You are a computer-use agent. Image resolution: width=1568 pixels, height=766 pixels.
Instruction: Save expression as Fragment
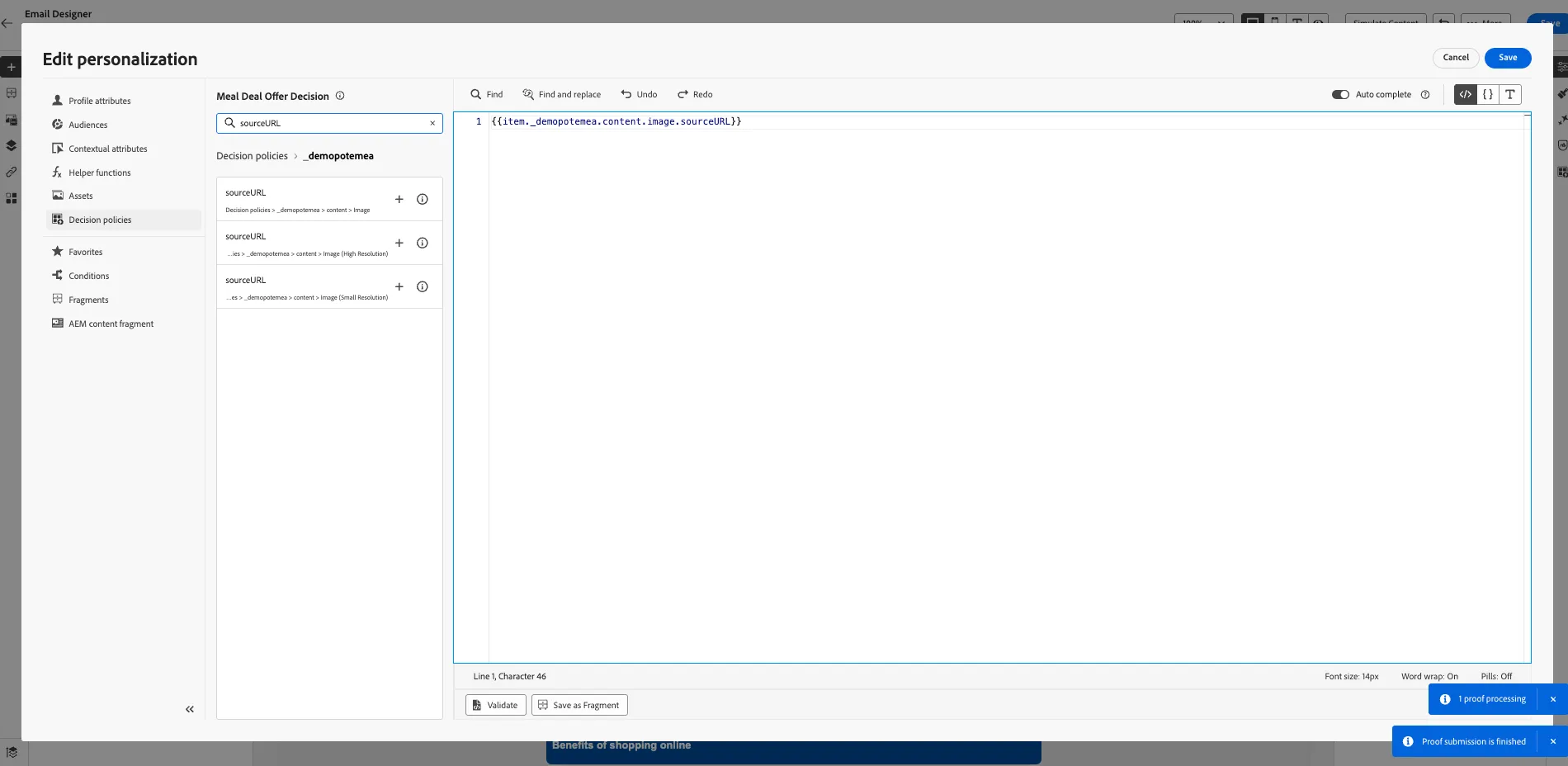pos(579,705)
